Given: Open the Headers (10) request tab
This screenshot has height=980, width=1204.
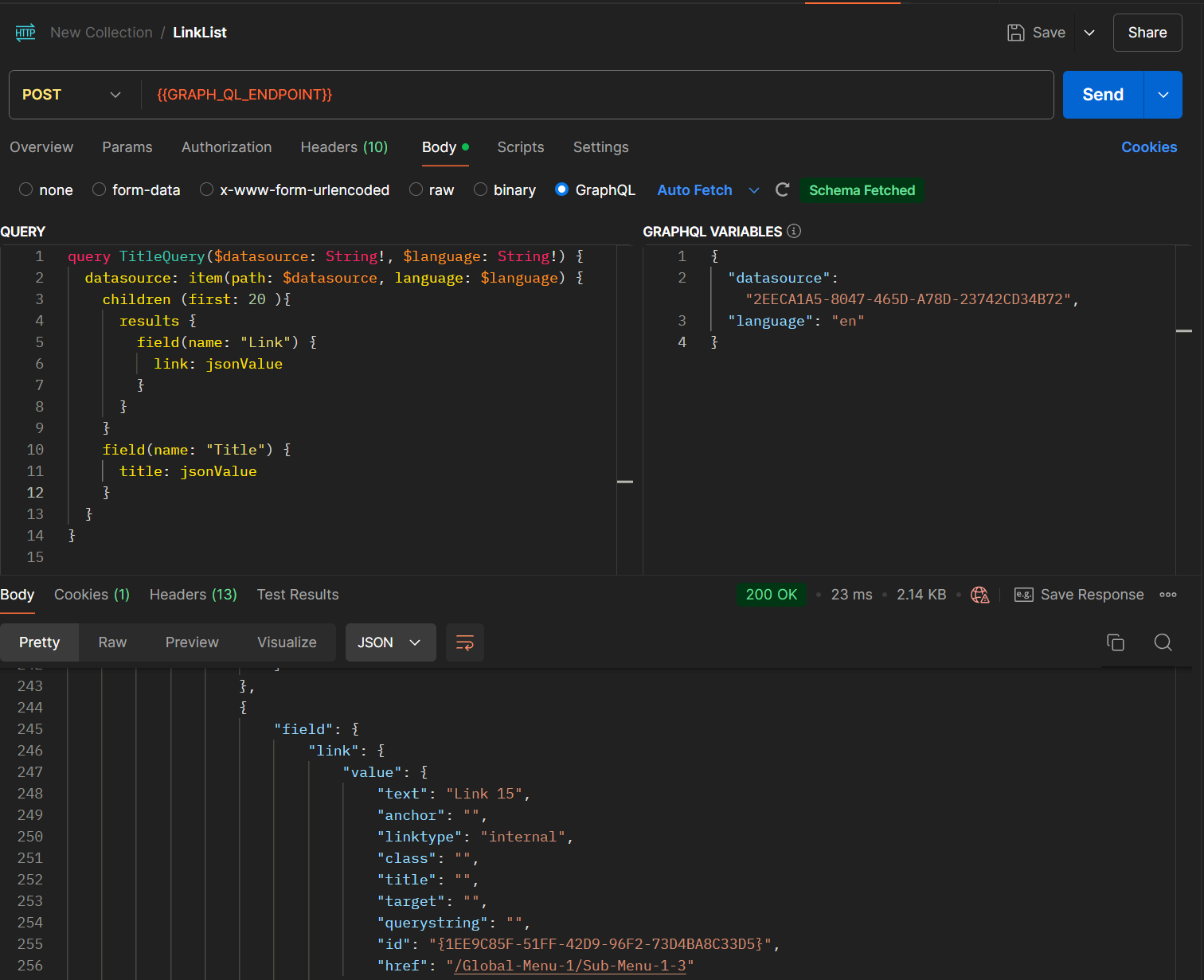Looking at the screenshot, I should (344, 147).
